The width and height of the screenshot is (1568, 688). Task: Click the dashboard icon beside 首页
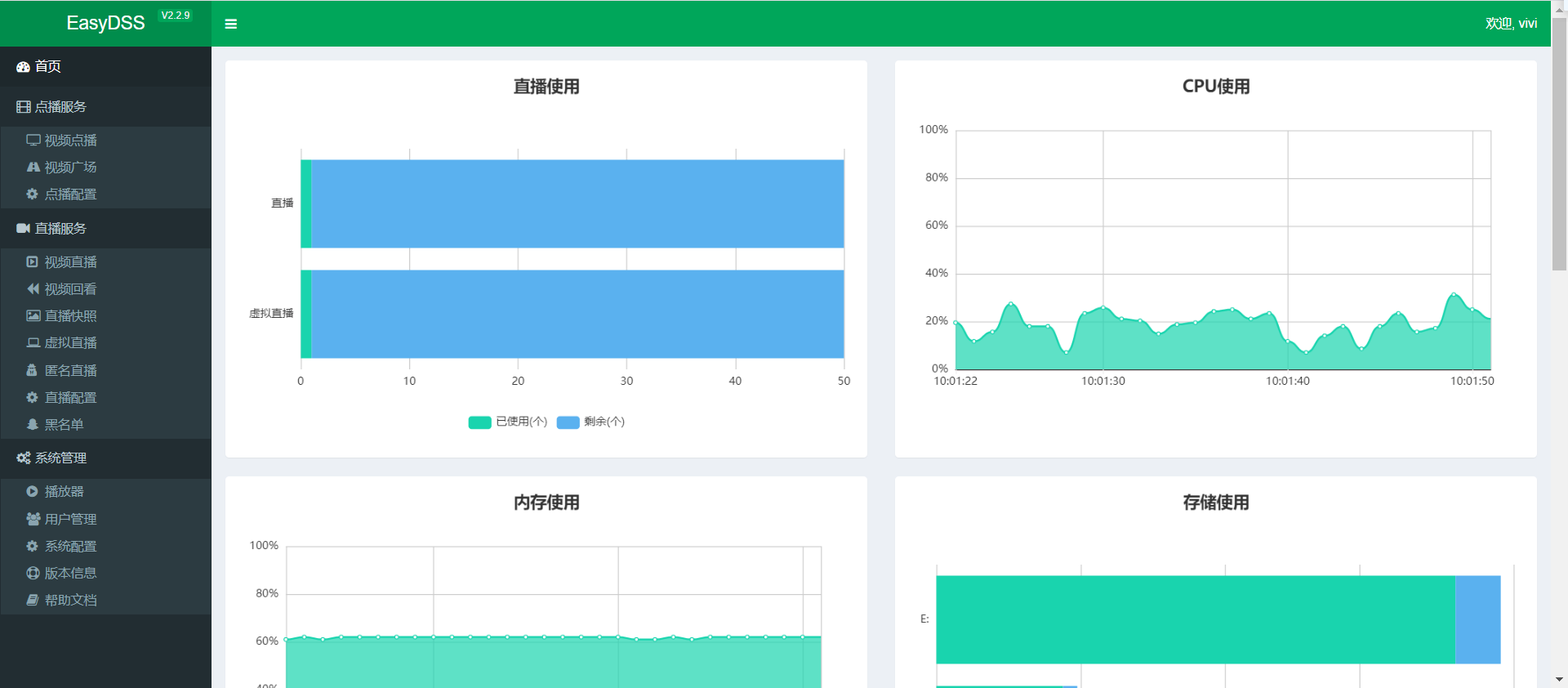pyautogui.click(x=23, y=67)
